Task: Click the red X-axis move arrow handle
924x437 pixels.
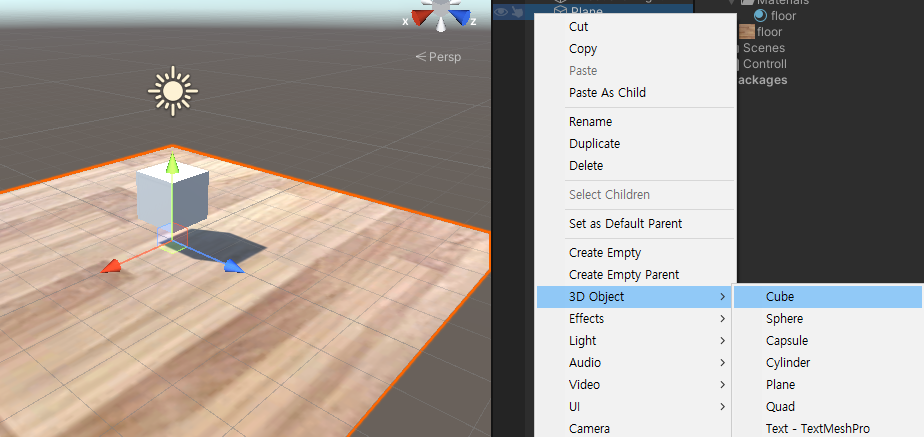Action: [111, 267]
